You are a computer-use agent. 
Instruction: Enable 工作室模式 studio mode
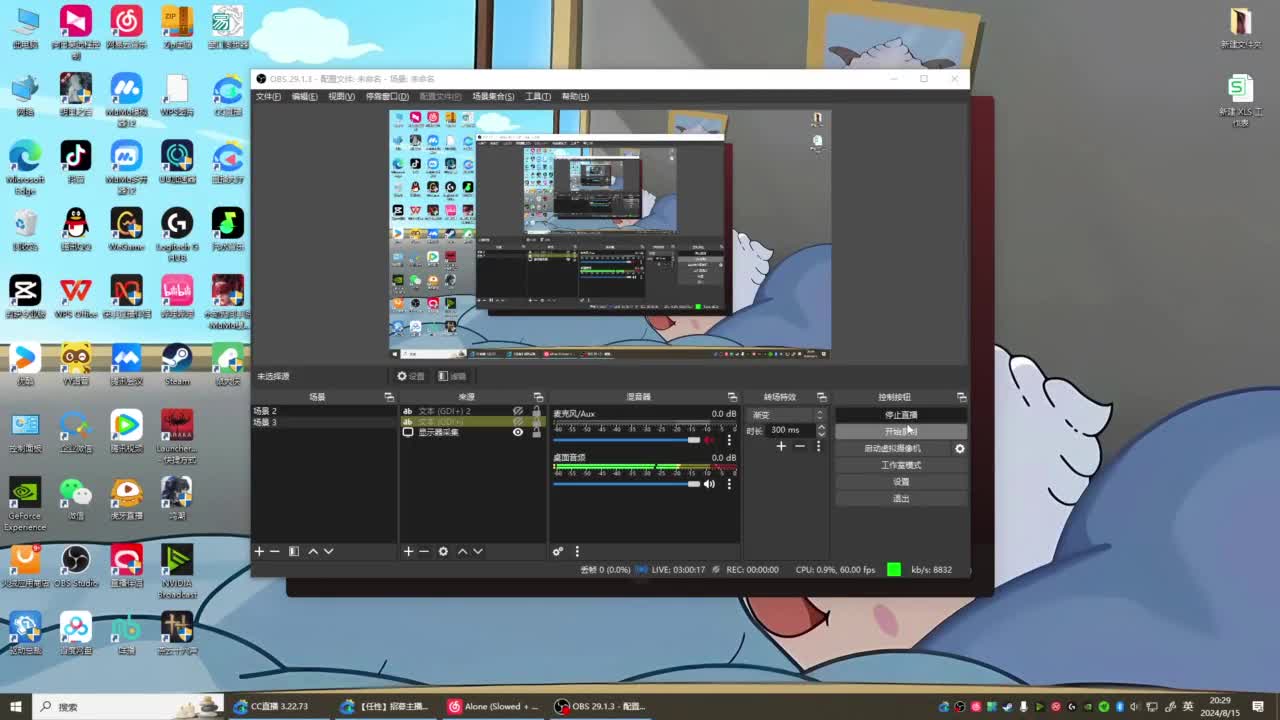click(901, 465)
